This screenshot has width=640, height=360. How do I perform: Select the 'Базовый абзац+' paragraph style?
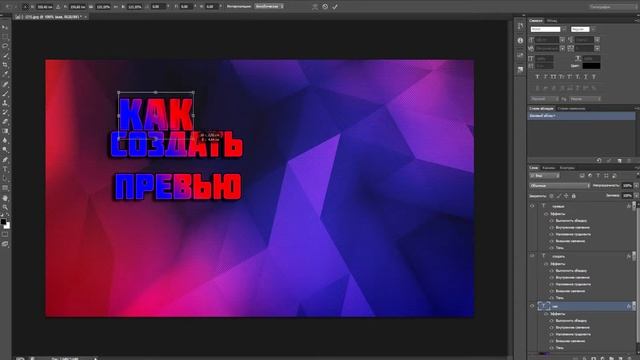pos(581,116)
